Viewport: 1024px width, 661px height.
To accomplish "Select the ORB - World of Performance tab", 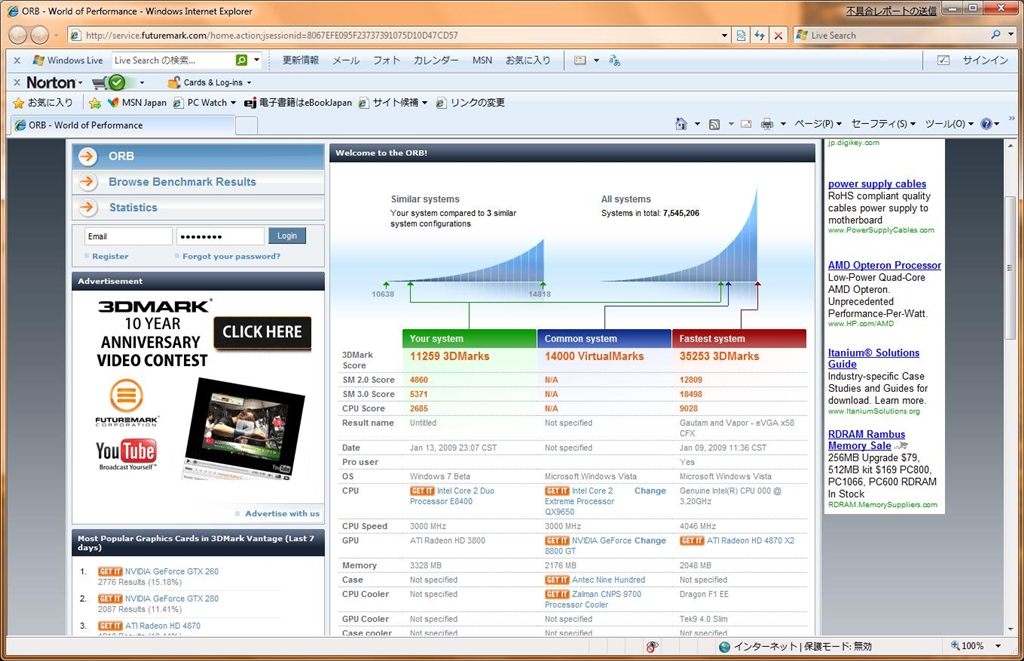I will [122, 125].
